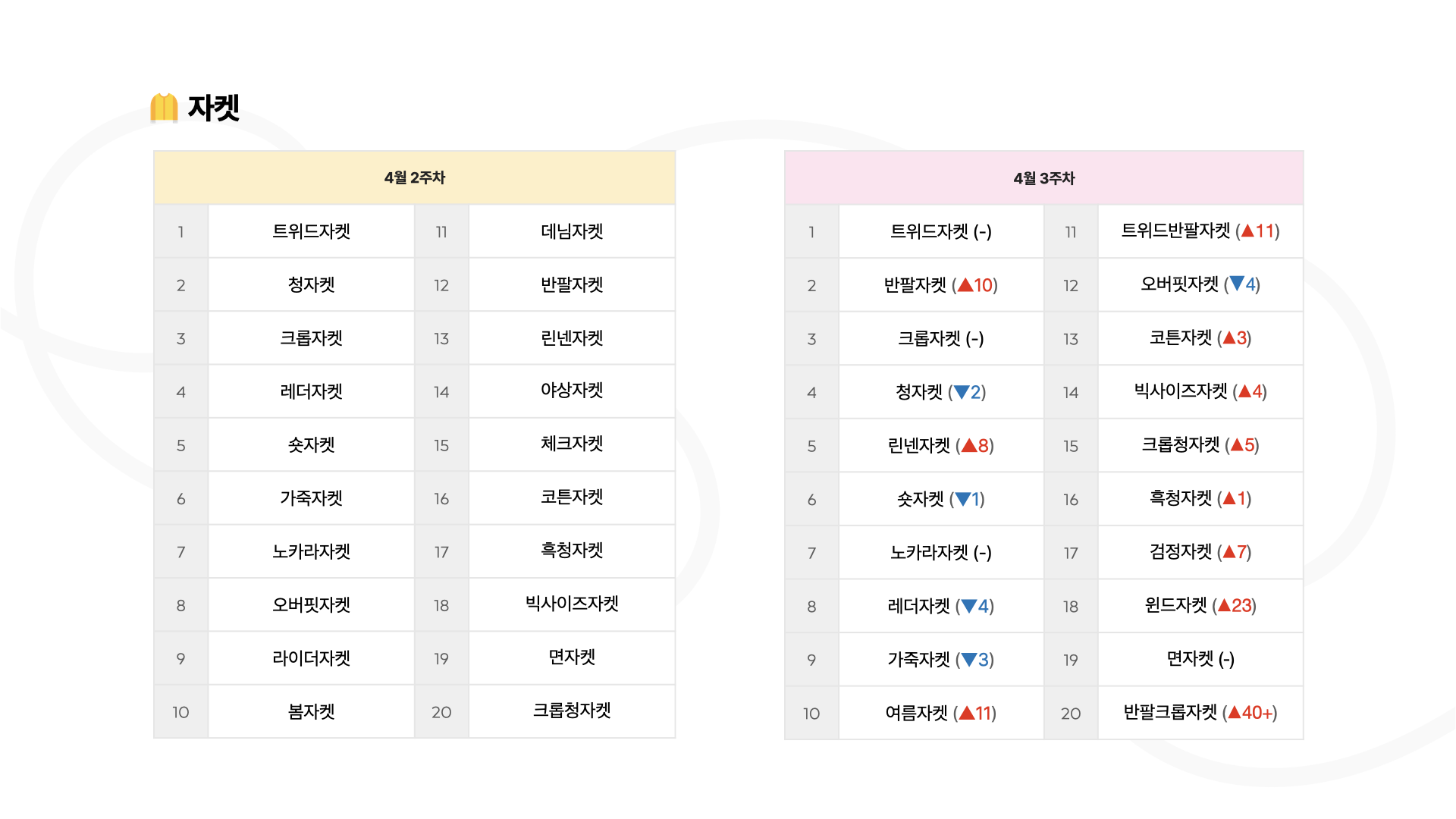The width and height of the screenshot is (1456, 819).
Task: Click 여름자켓 entry at rank 10
Action: [x=941, y=713]
